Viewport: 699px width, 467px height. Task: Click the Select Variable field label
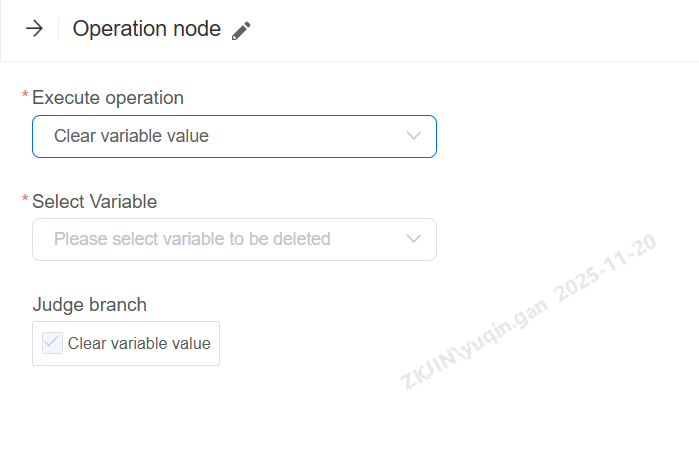(95, 201)
